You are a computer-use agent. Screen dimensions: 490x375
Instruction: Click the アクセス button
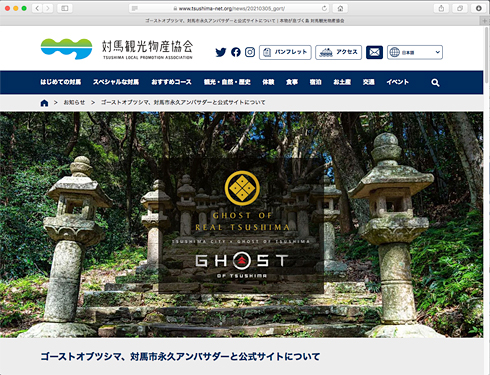pos(338,52)
